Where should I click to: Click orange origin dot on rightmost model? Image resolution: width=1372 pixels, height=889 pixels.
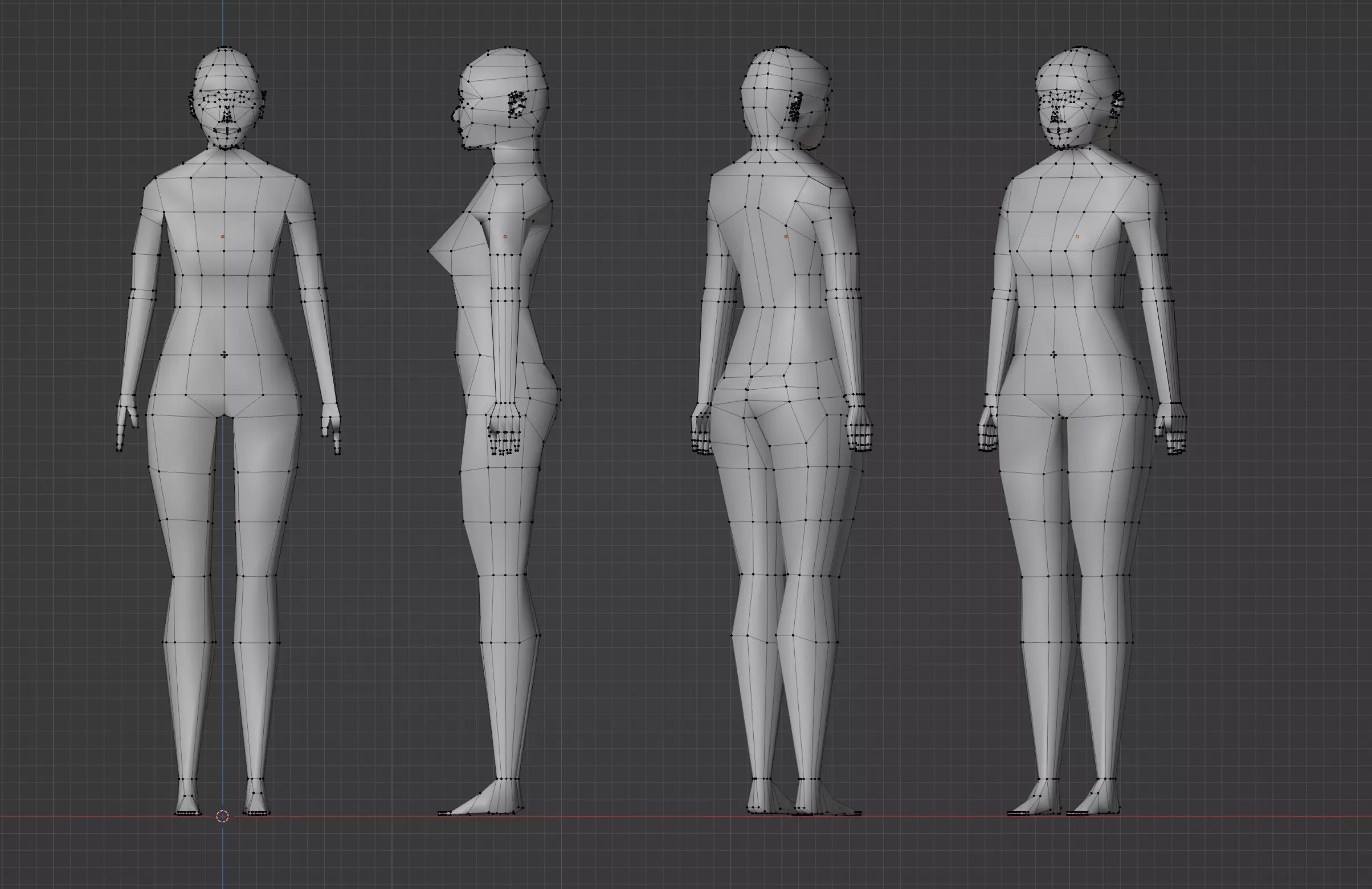(1077, 236)
